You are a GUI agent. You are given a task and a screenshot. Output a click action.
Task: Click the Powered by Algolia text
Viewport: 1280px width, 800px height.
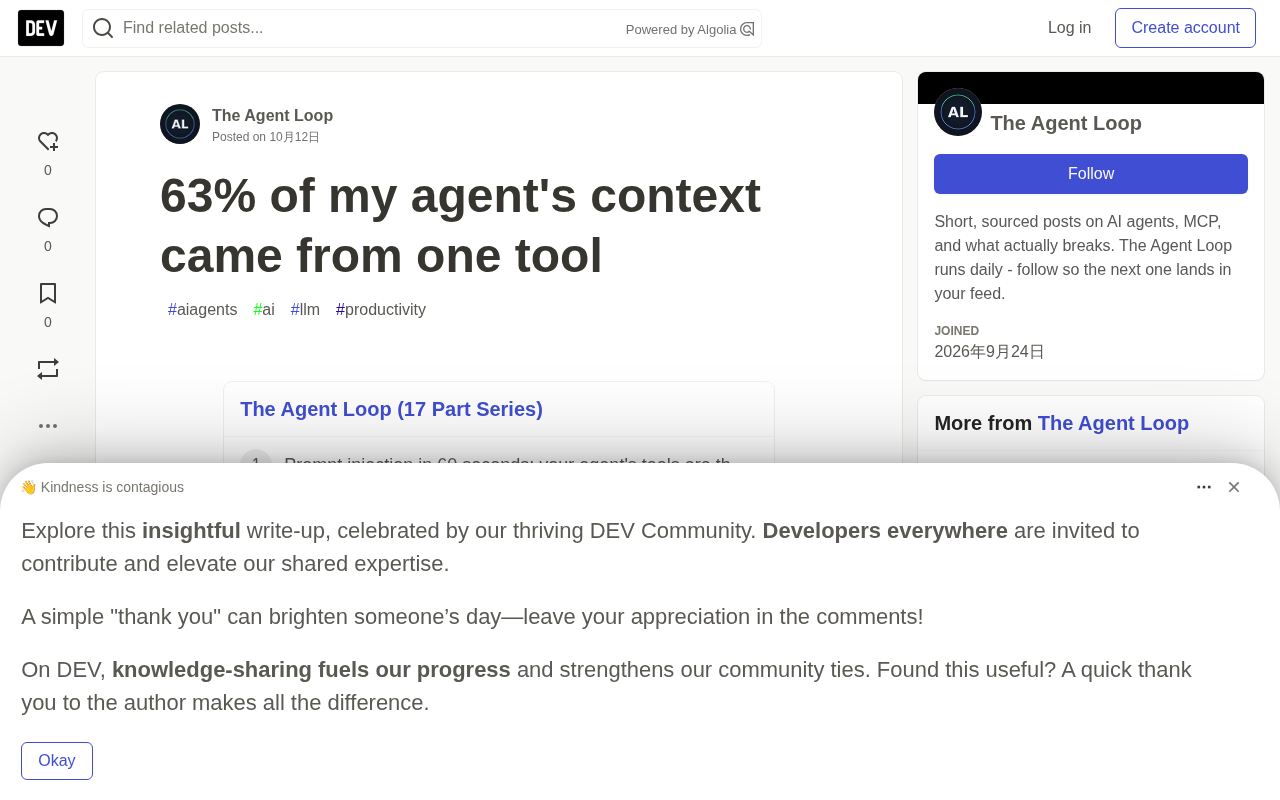coord(681,30)
